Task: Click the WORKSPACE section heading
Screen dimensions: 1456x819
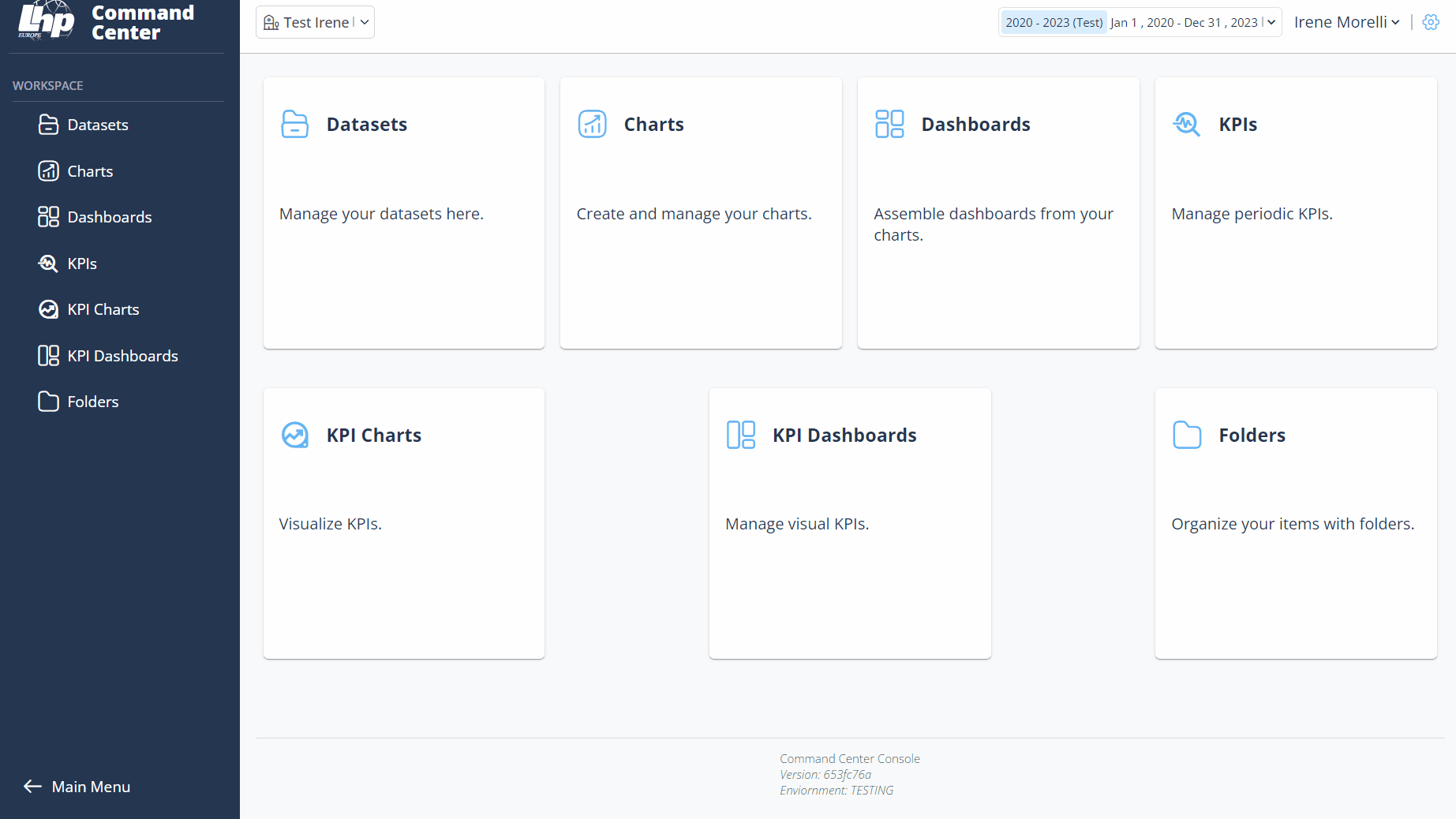Action: coord(48,85)
